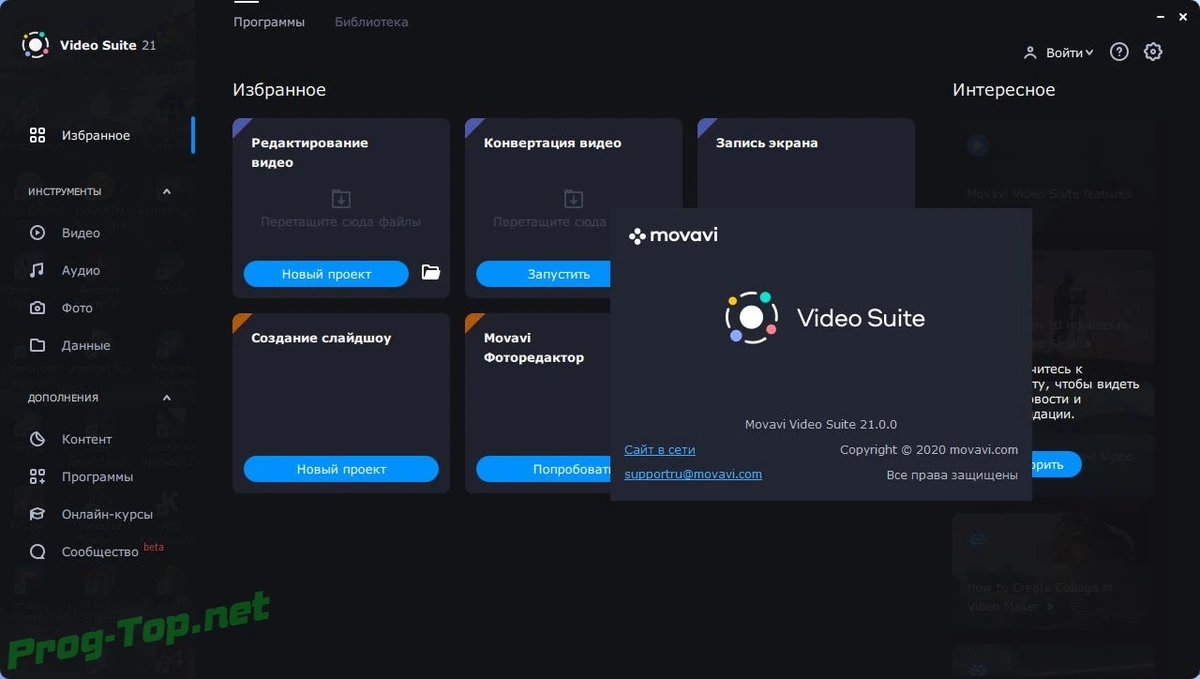Click the Создание слайдшоу card title
1200x679 pixels.
(321, 338)
